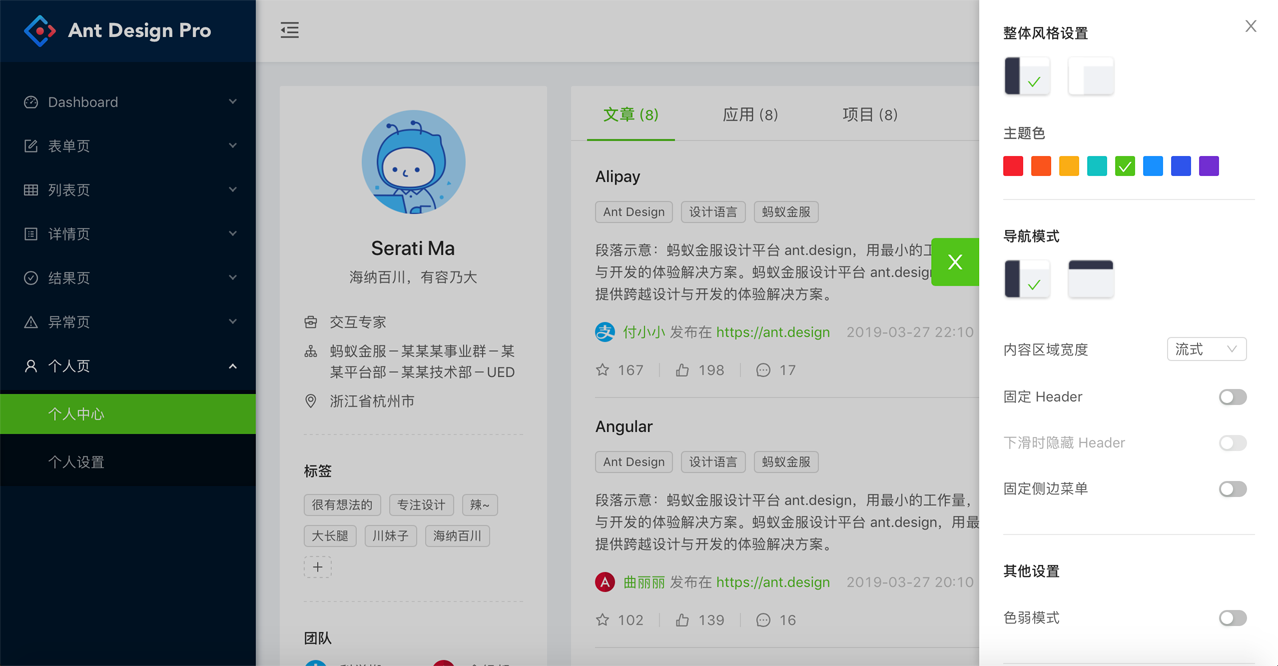This screenshot has height=666, width=1278.
Task: Click author link 付小小
Action: coord(644,332)
